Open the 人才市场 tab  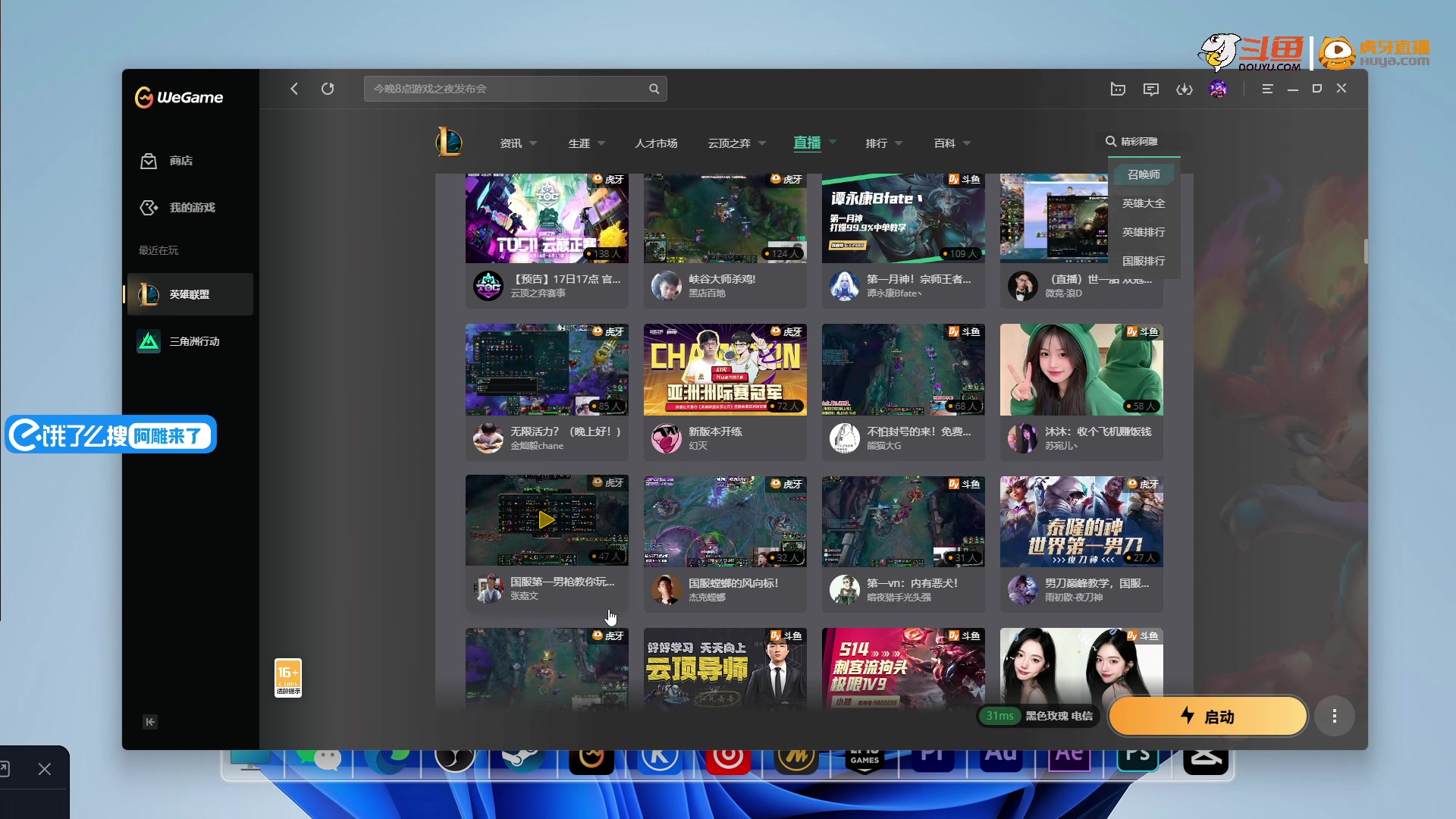point(656,143)
